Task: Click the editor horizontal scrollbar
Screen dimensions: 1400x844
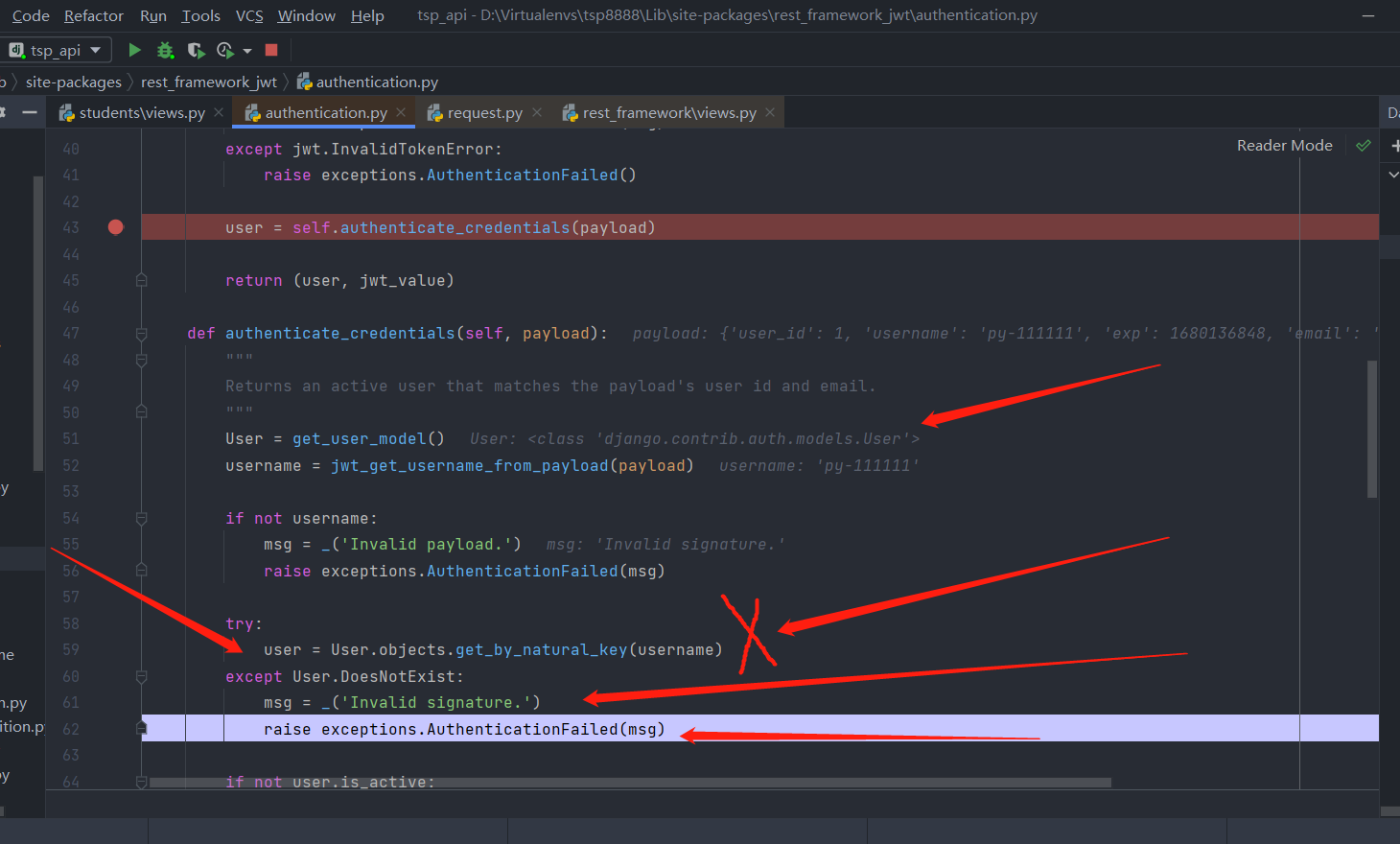Action: coord(630,783)
